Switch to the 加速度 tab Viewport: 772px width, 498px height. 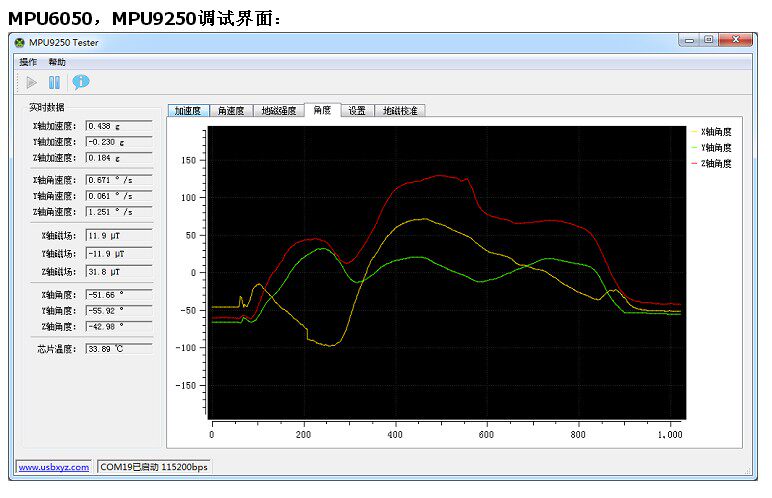[188, 110]
